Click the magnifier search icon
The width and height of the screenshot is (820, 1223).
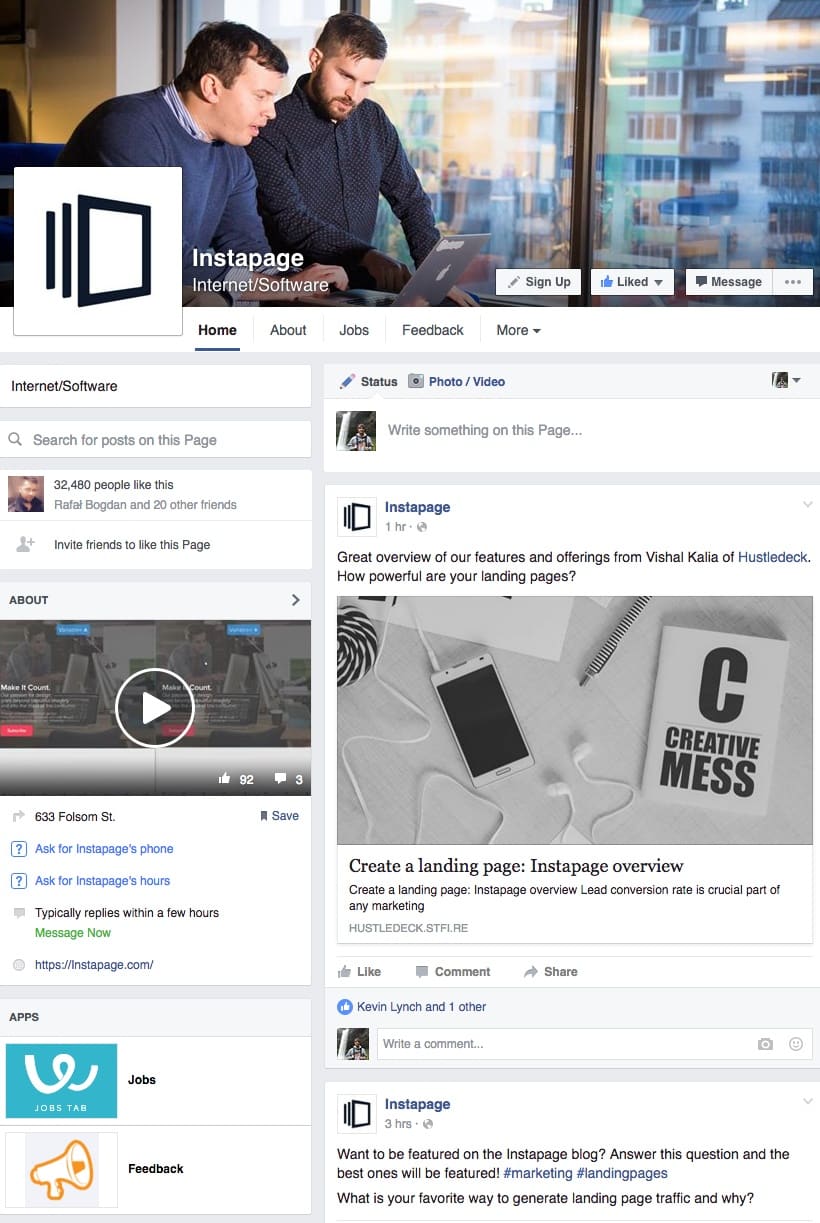click(x=16, y=440)
